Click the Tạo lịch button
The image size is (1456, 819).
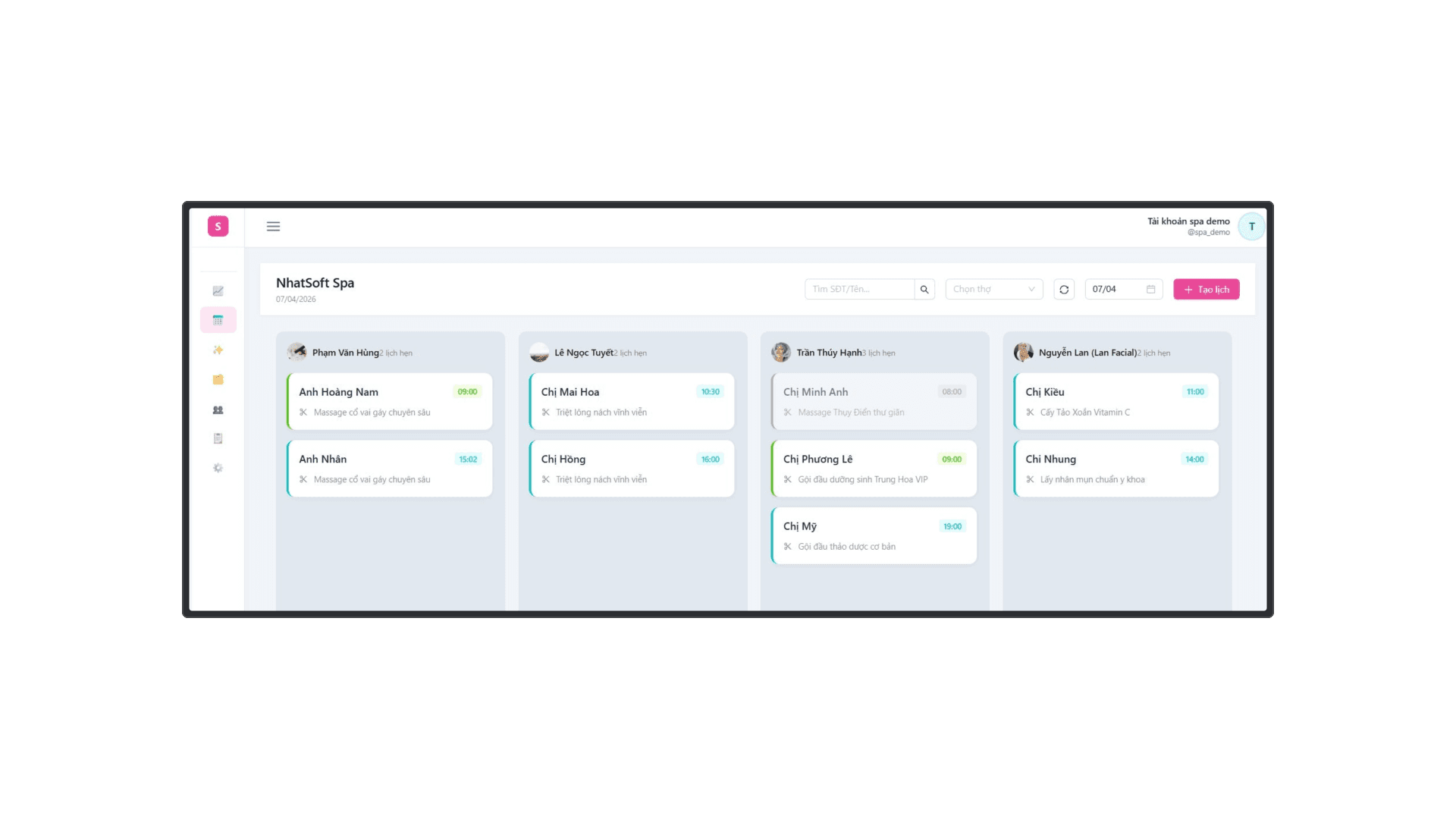coord(1206,290)
